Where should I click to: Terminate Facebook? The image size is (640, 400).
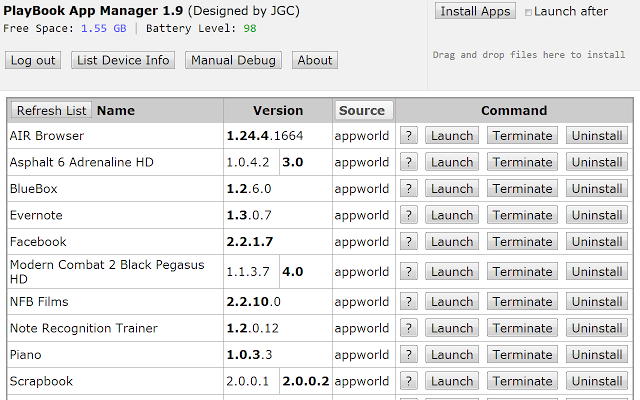[x=522, y=242]
